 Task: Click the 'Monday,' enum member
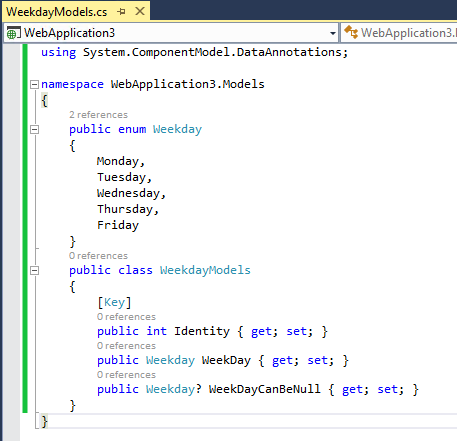(x=121, y=161)
